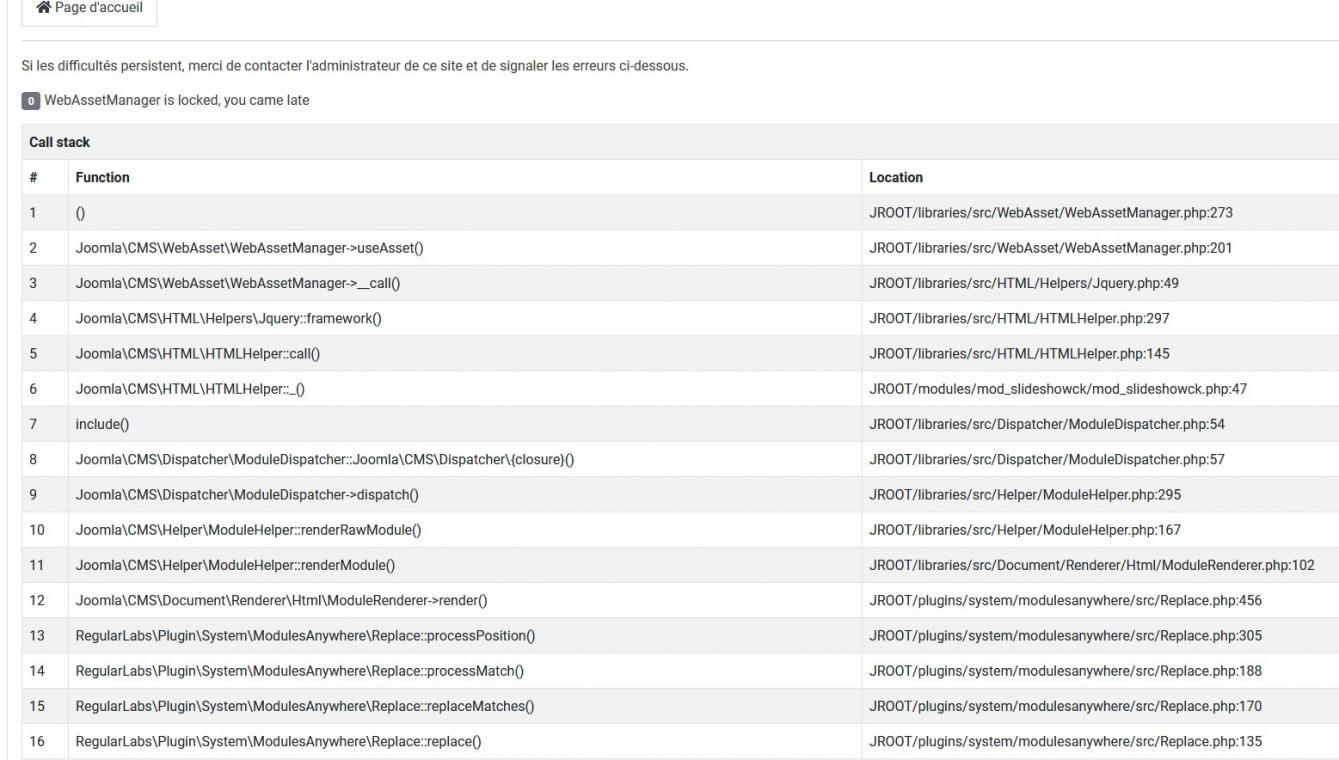Select the WebAssetManager->__call() function cell

[463, 283]
